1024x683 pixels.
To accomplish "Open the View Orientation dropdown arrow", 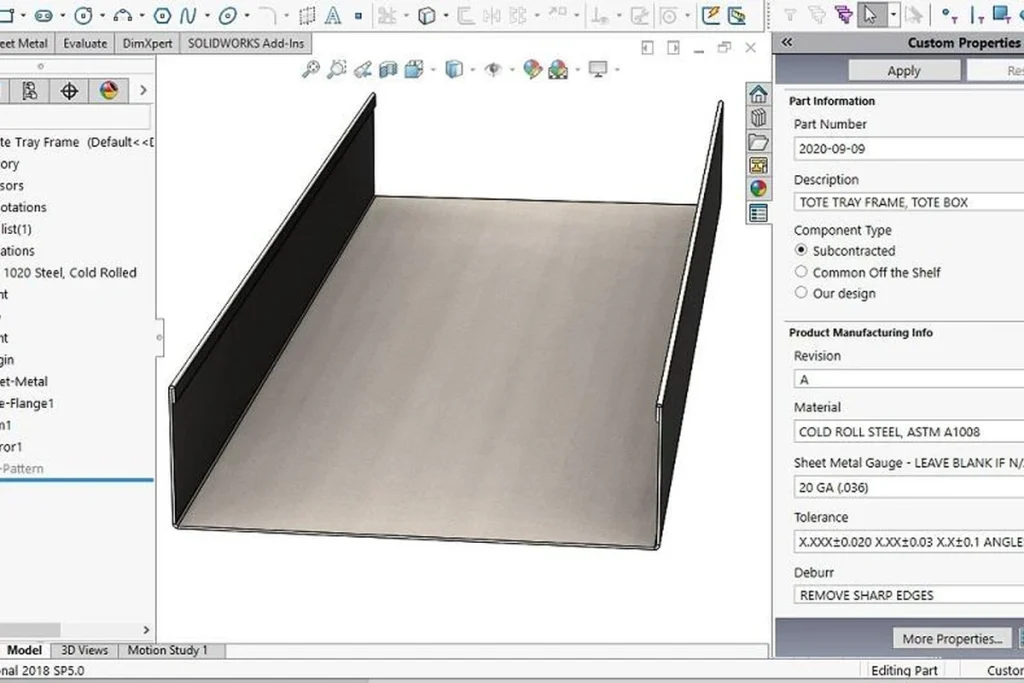I will click(x=433, y=70).
